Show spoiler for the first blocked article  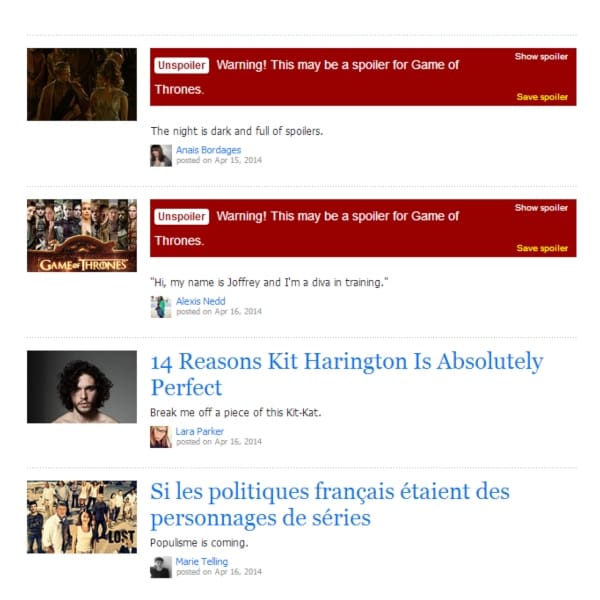541,57
